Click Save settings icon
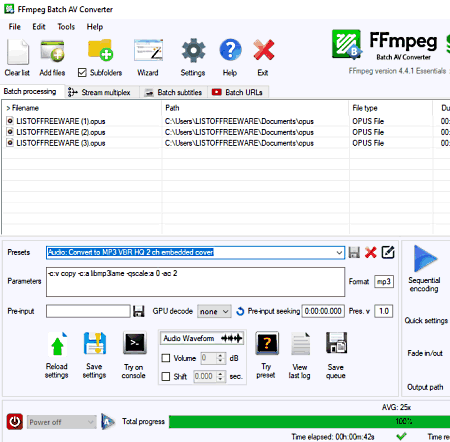 [95, 343]
